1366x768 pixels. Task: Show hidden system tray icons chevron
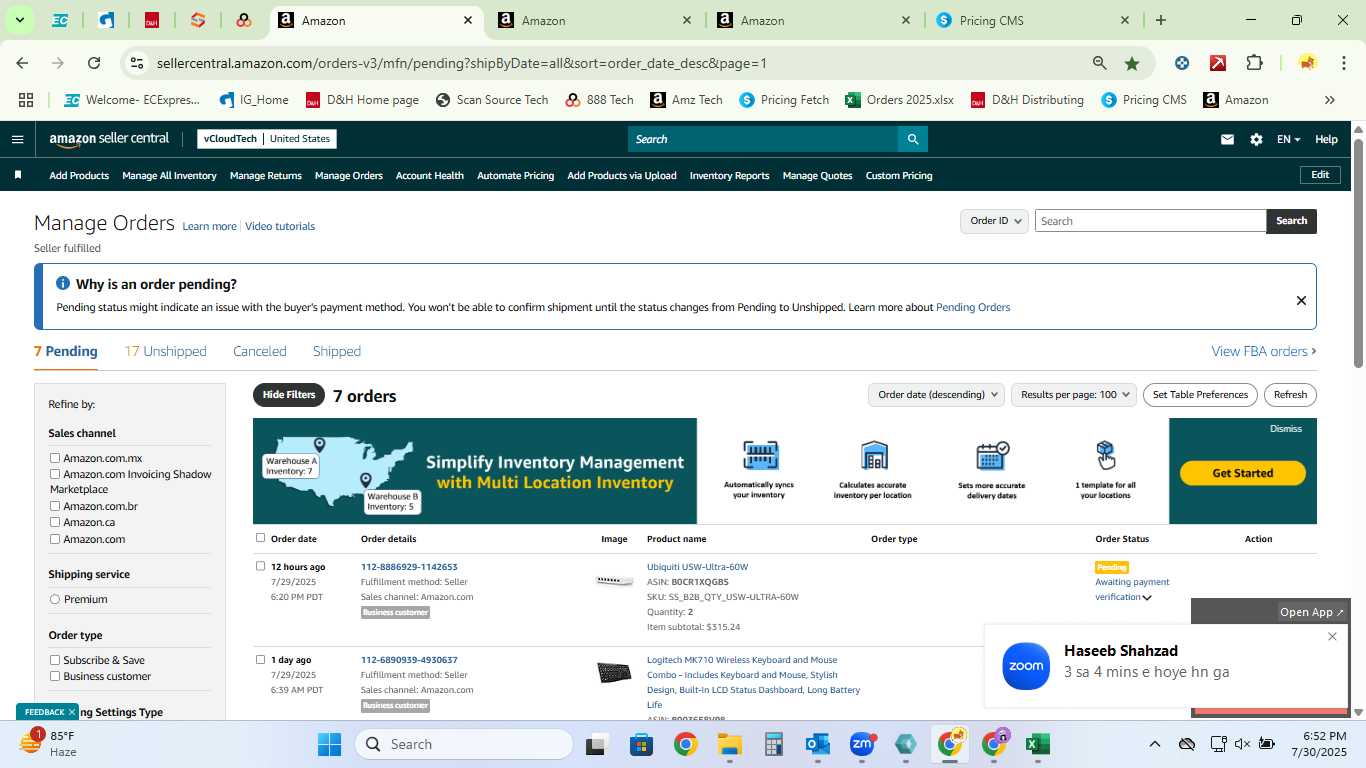point(1154,744)
